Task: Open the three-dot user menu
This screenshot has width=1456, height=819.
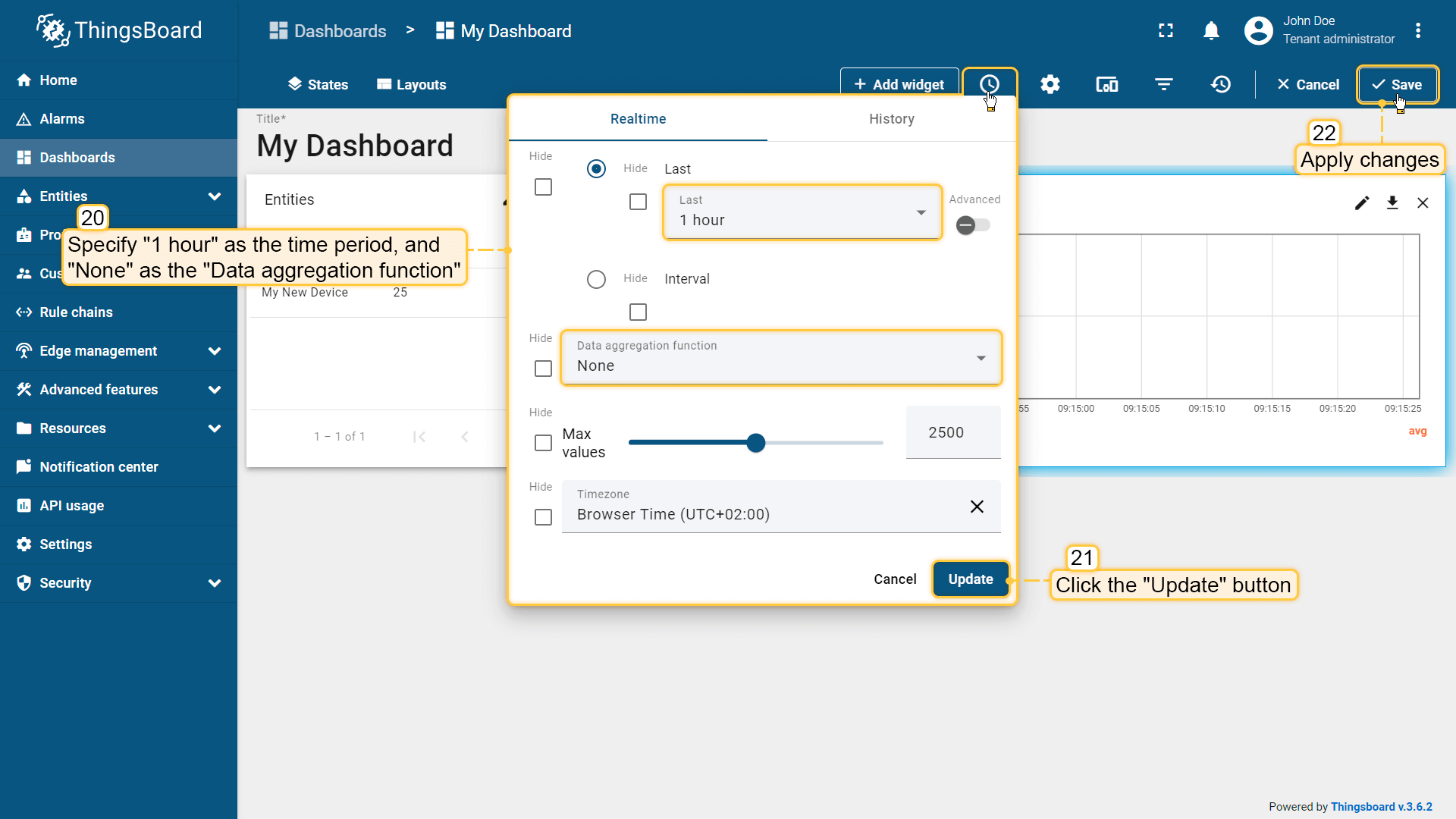Action: pos(1417,30)
